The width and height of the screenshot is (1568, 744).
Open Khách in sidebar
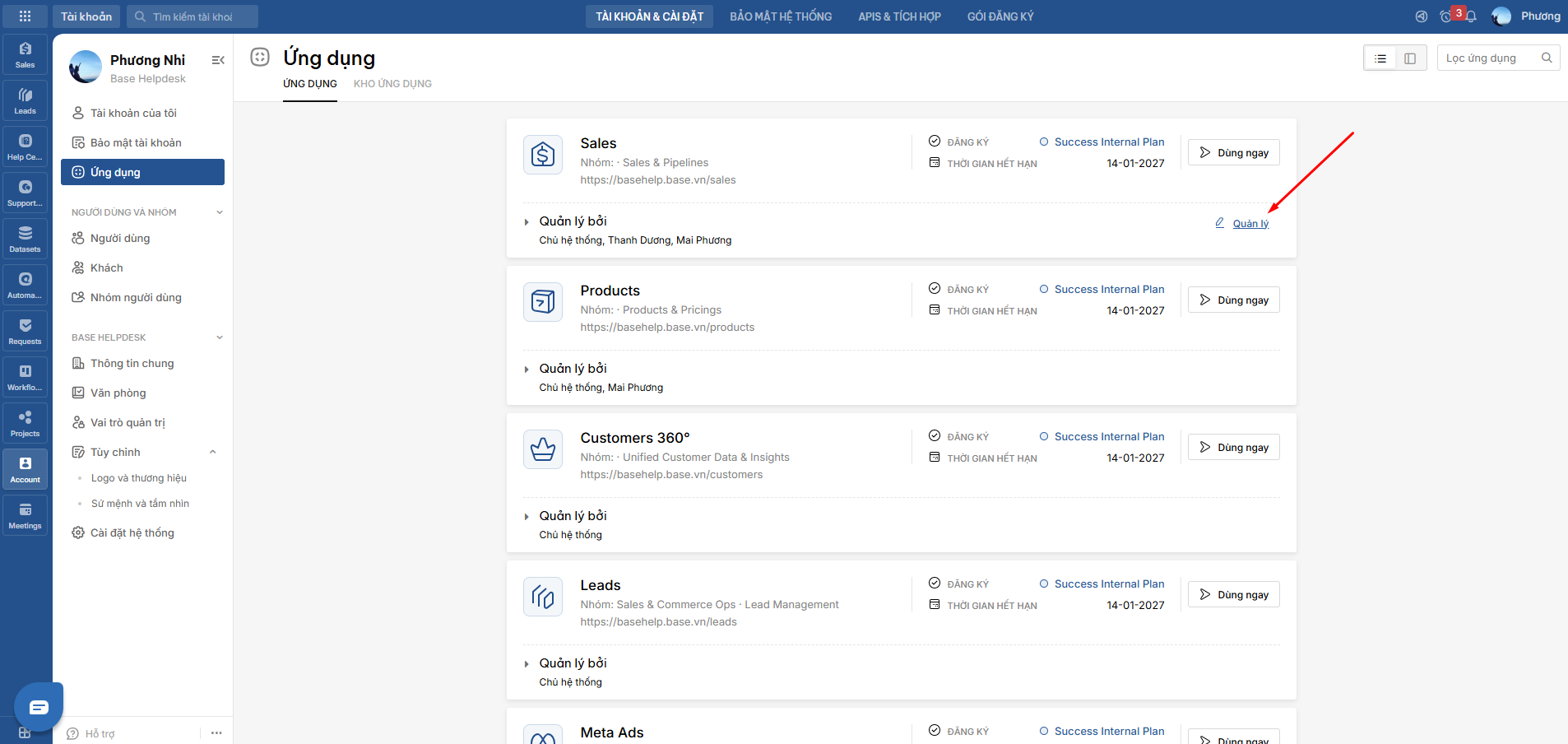[x=142, y=267]
